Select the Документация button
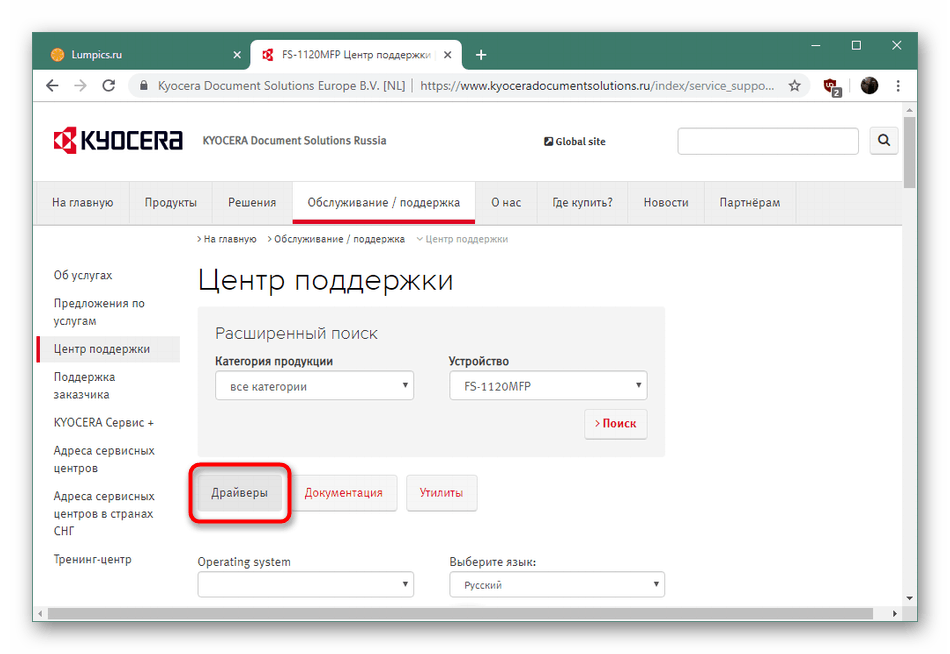This screenshot has width=950, height=654. tap(344, 493)
